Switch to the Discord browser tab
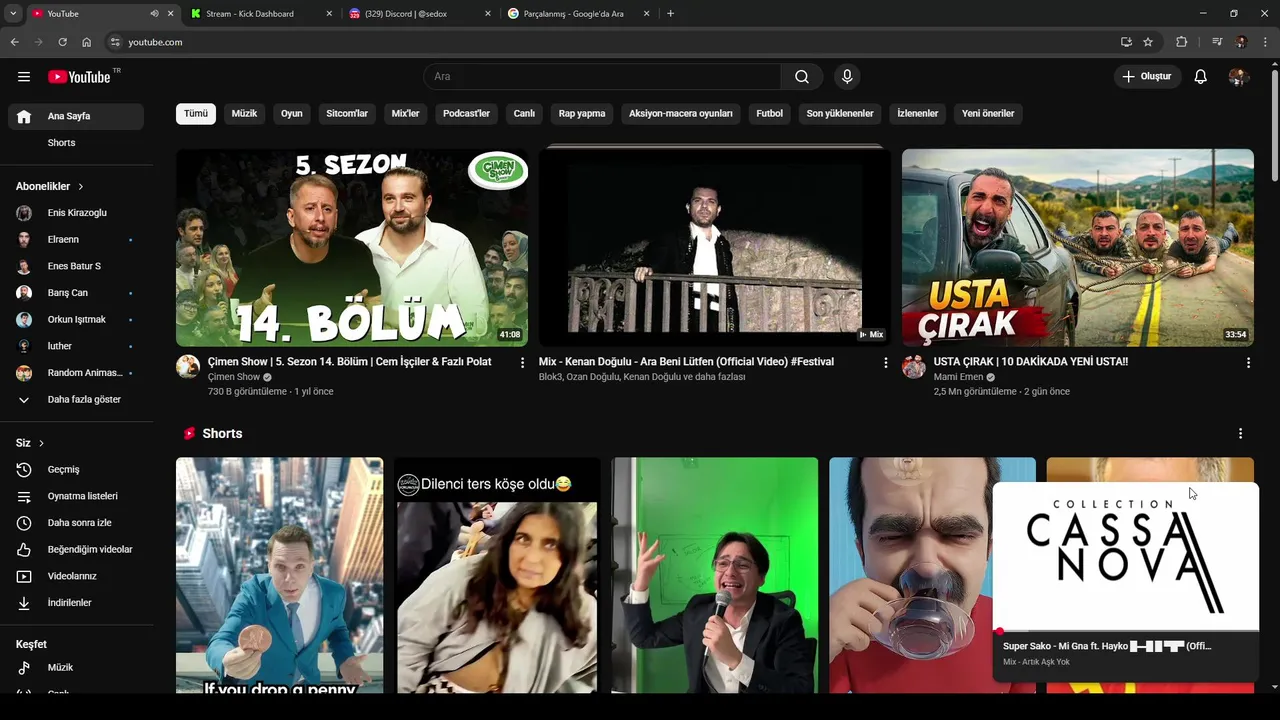The height and width of the screenshot is (720, 1280). pos(420,14)
